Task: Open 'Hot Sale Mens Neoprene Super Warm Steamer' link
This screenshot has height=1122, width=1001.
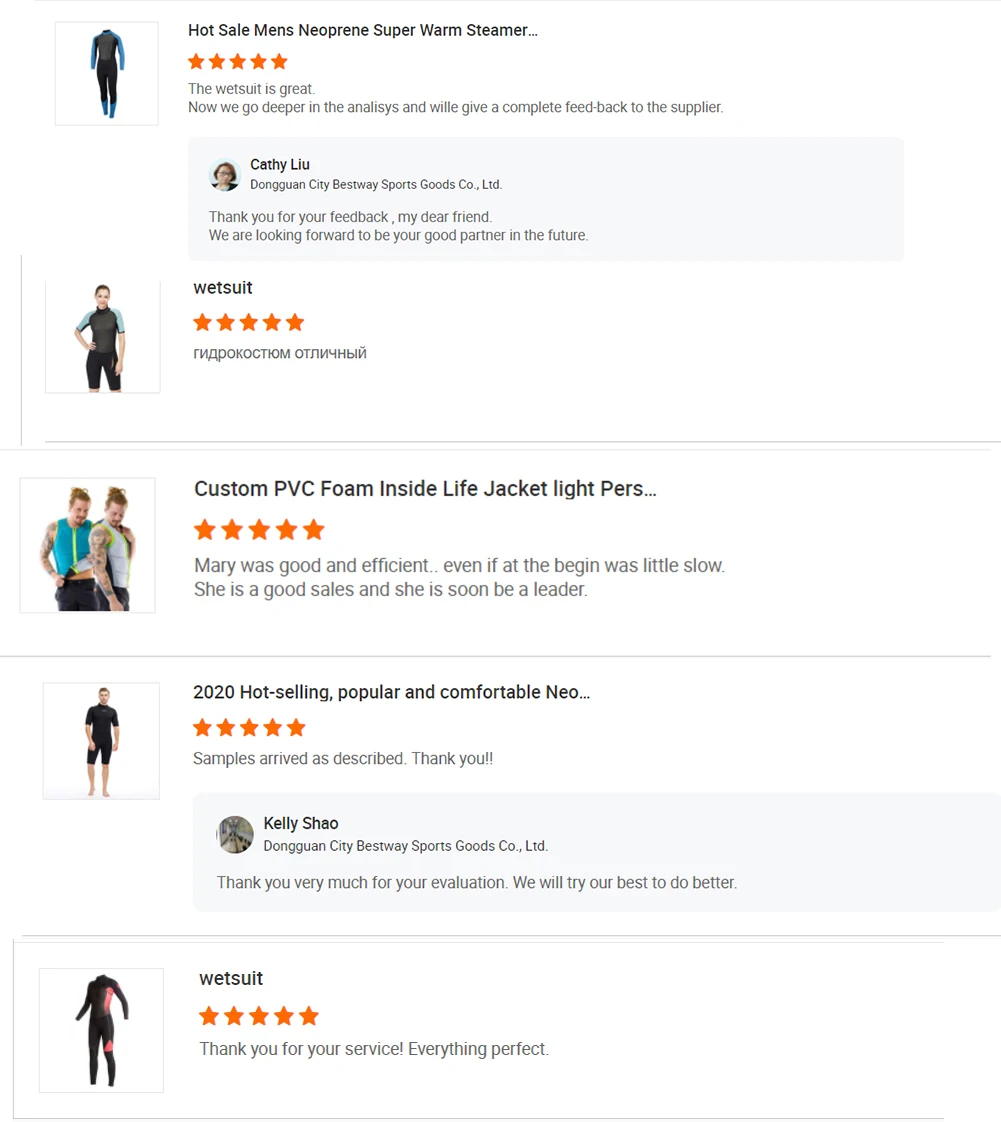Action: click(x=362, y=30)
